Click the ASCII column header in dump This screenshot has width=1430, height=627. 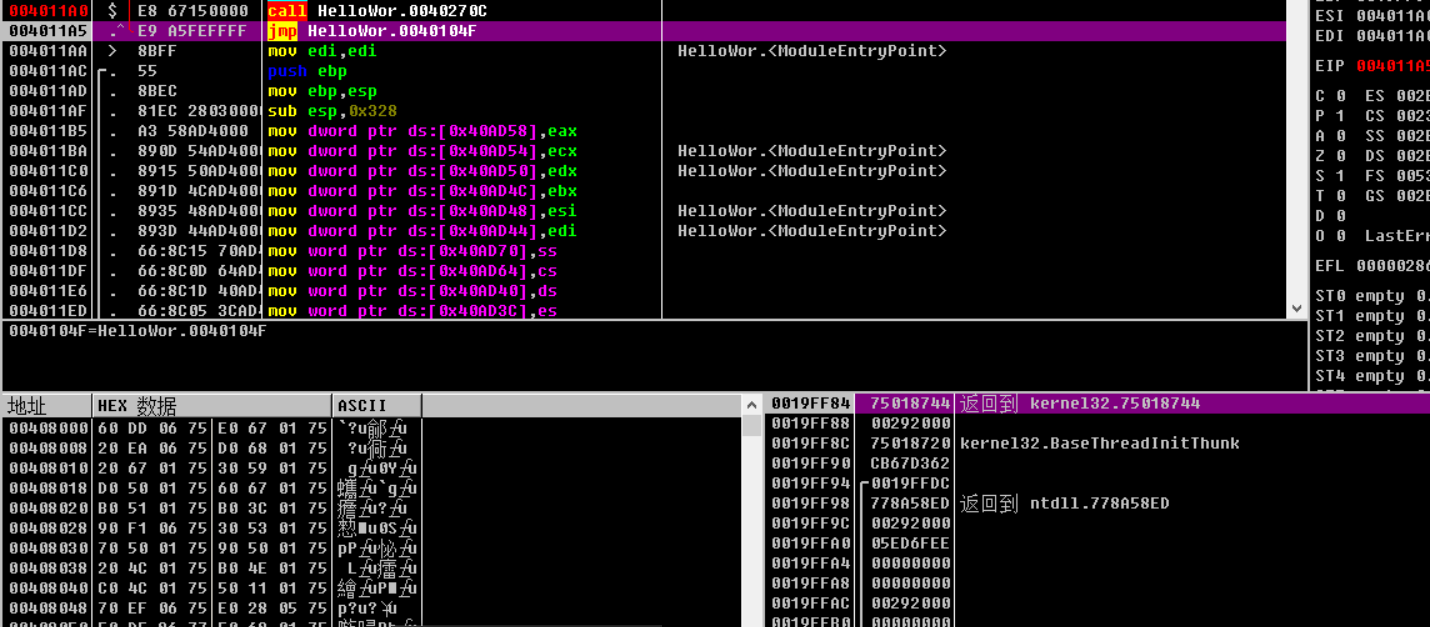pos(377,405)
